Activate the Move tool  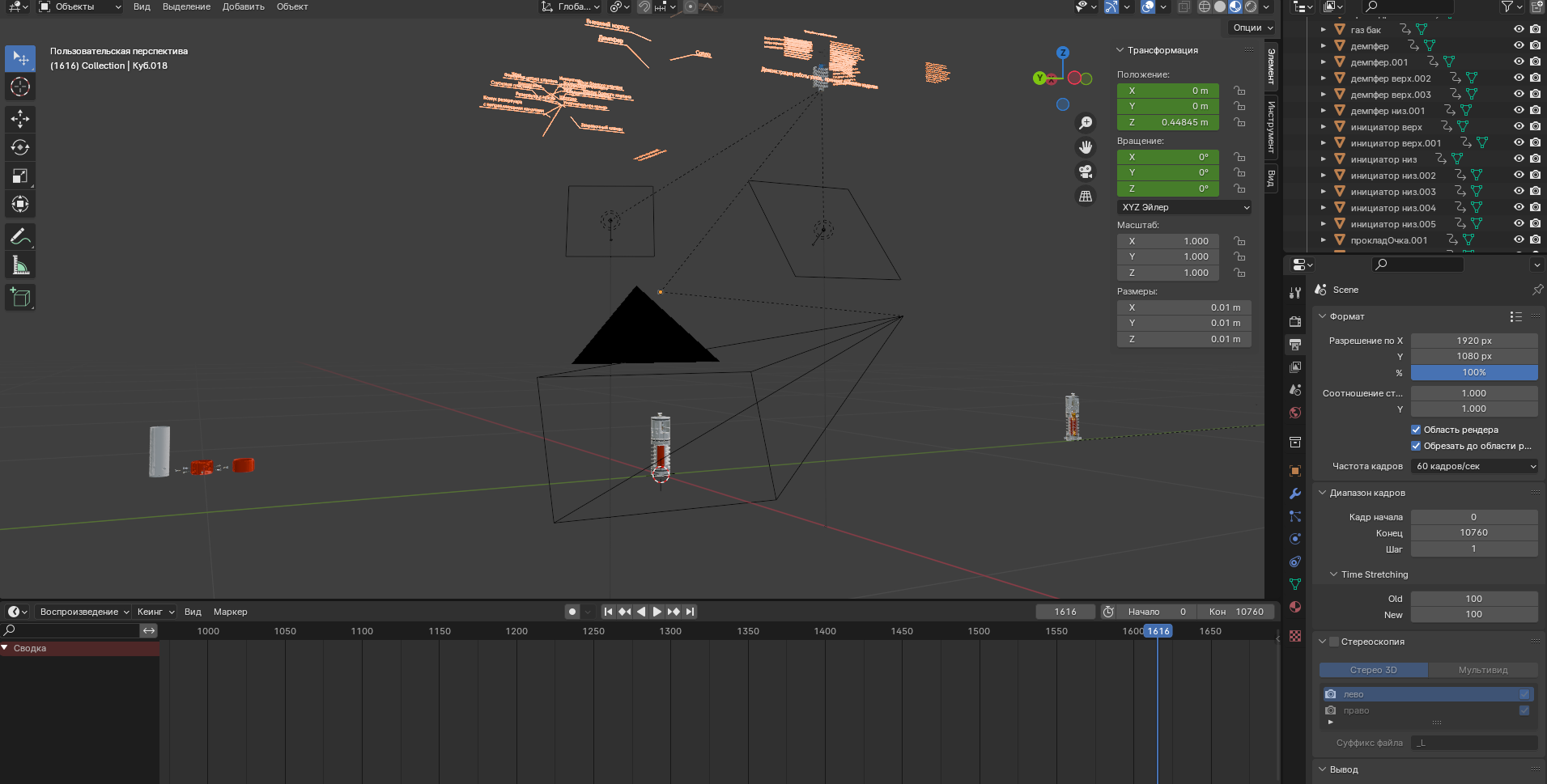(x=20, y=119)
